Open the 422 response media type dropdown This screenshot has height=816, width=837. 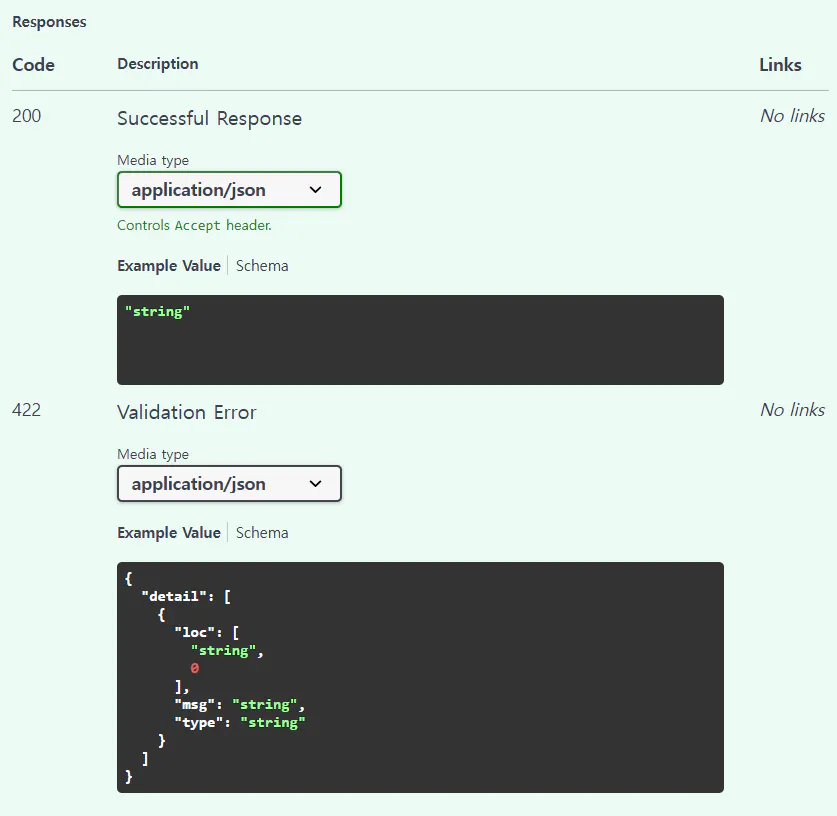point(229,484)
